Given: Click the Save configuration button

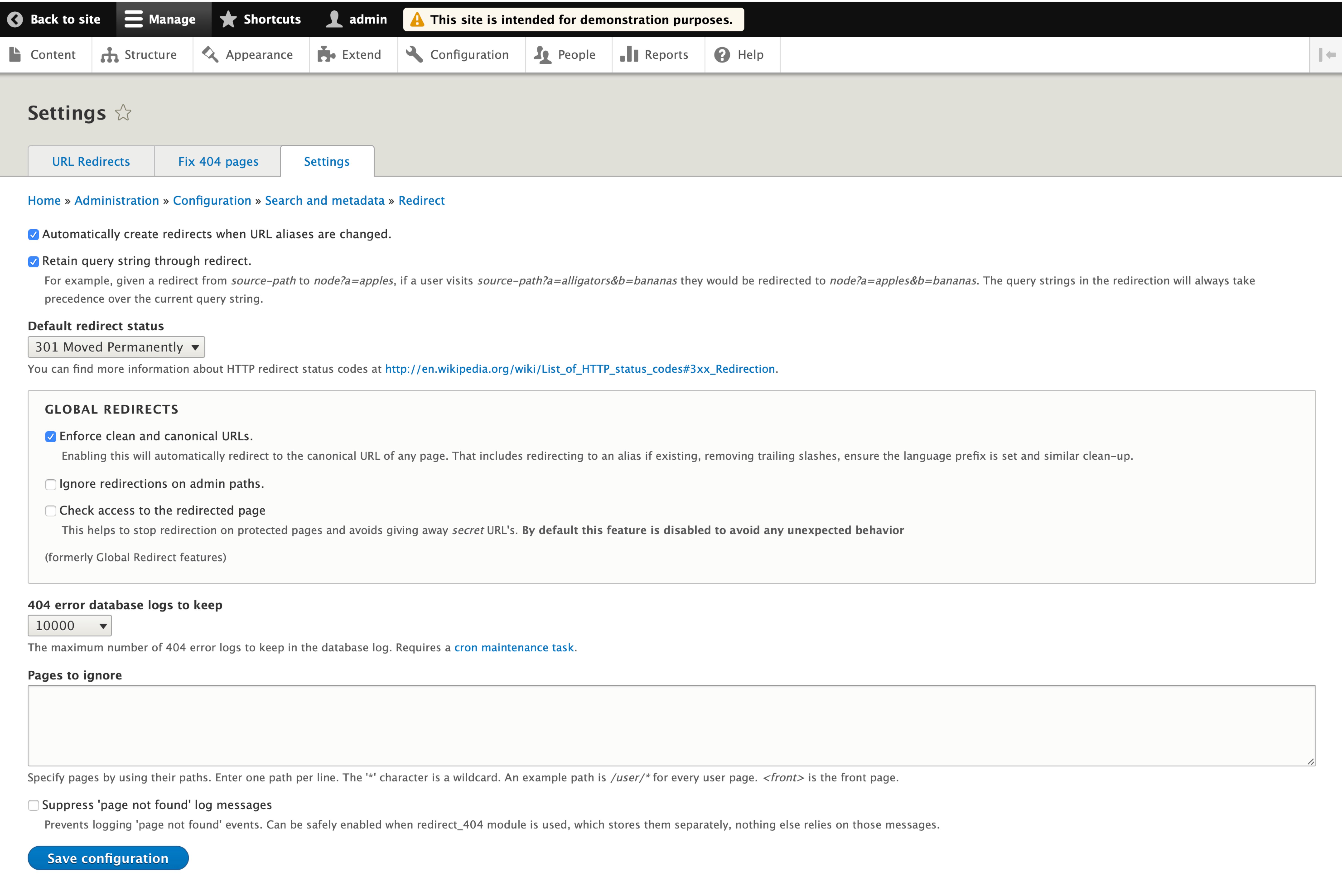Looking at the screenshot, I should pyautogui.click(x=107, y=858).
